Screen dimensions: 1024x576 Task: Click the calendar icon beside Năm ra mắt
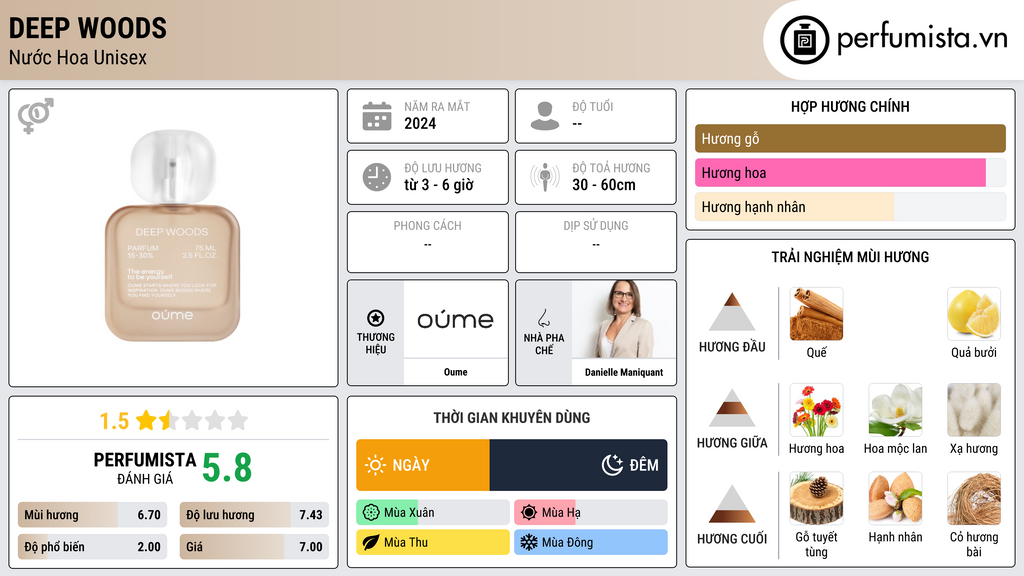(377, 116)
